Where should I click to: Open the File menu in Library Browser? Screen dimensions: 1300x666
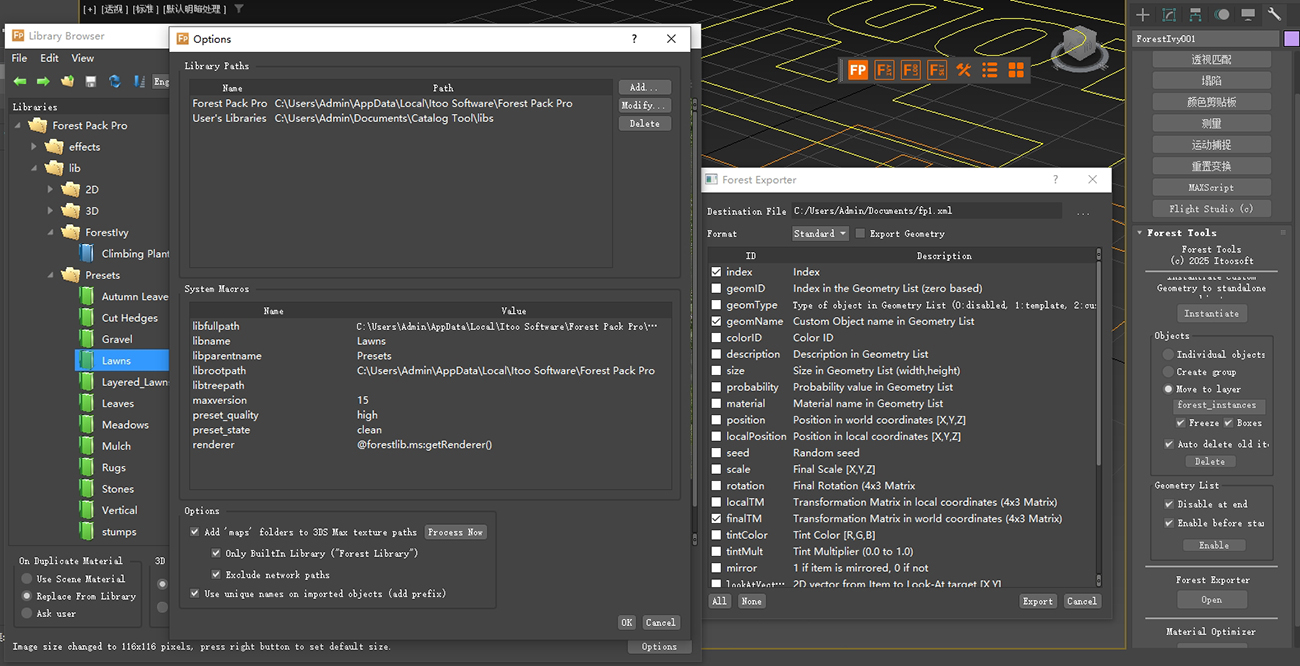point(20,58)
